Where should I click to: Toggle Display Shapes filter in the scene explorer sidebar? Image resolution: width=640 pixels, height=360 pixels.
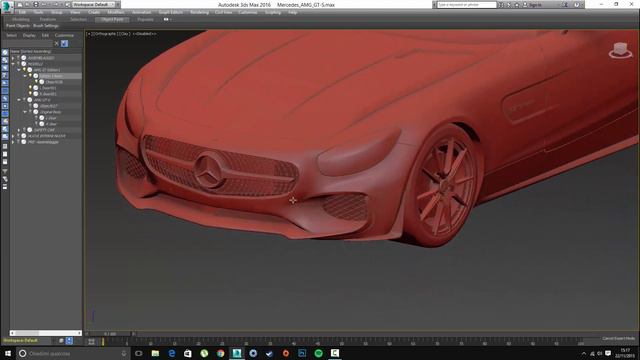(5, 60)
